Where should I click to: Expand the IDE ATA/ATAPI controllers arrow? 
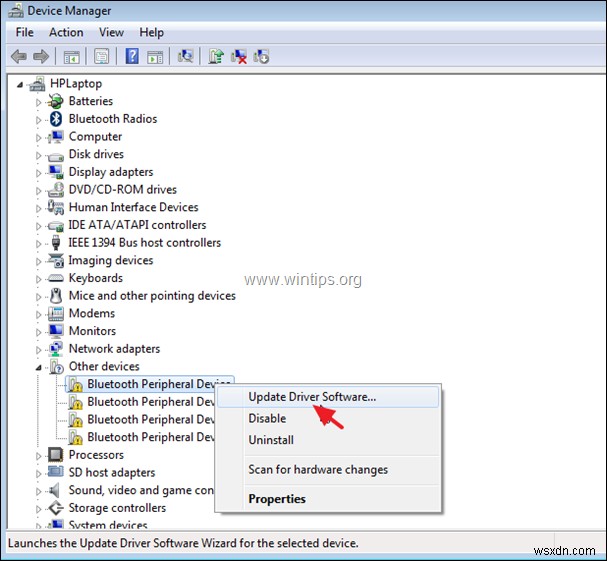click(38, 226)
